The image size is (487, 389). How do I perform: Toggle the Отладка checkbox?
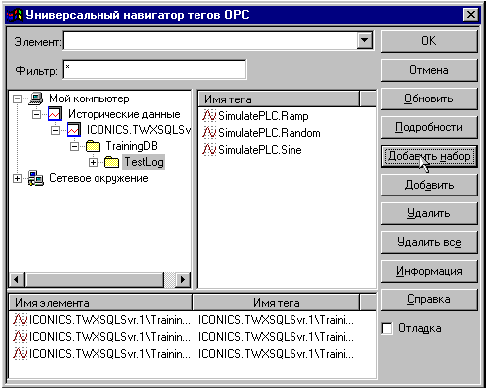[387, 328]
